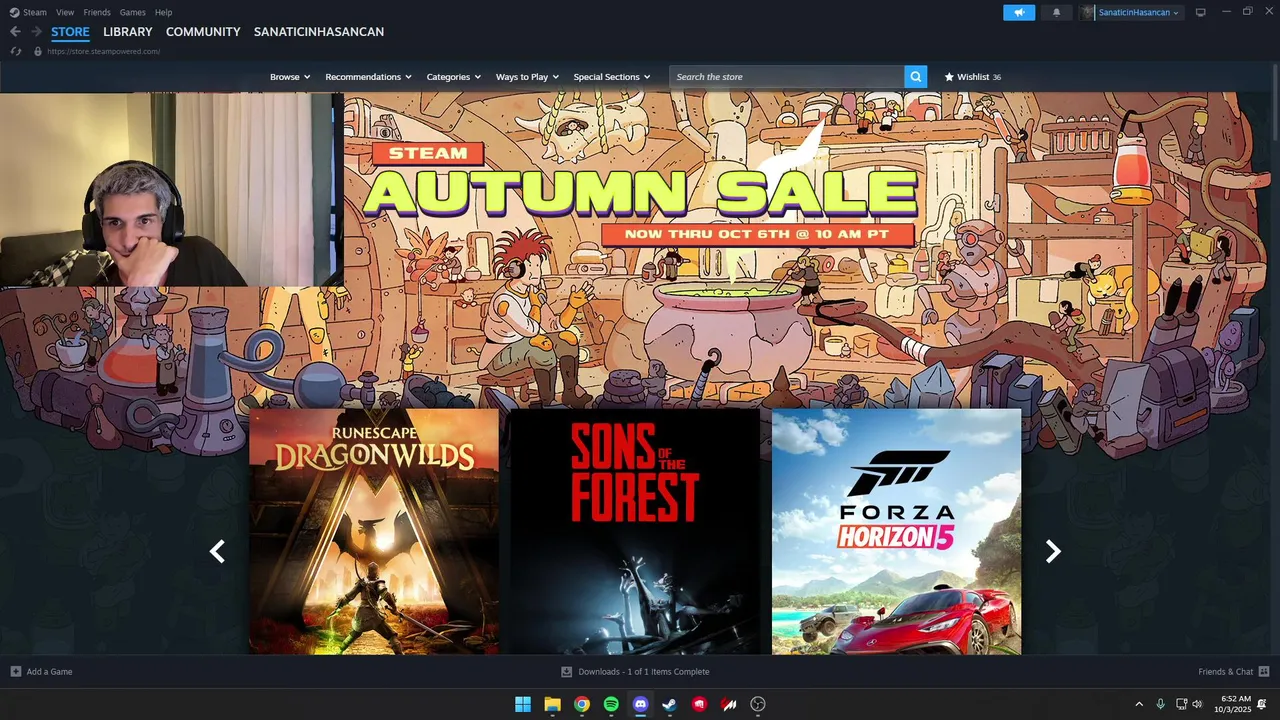The height and width of the screenshot is (720, 1280).
Task: Show next carousel games with right arrow
Action: point(1053,551)
